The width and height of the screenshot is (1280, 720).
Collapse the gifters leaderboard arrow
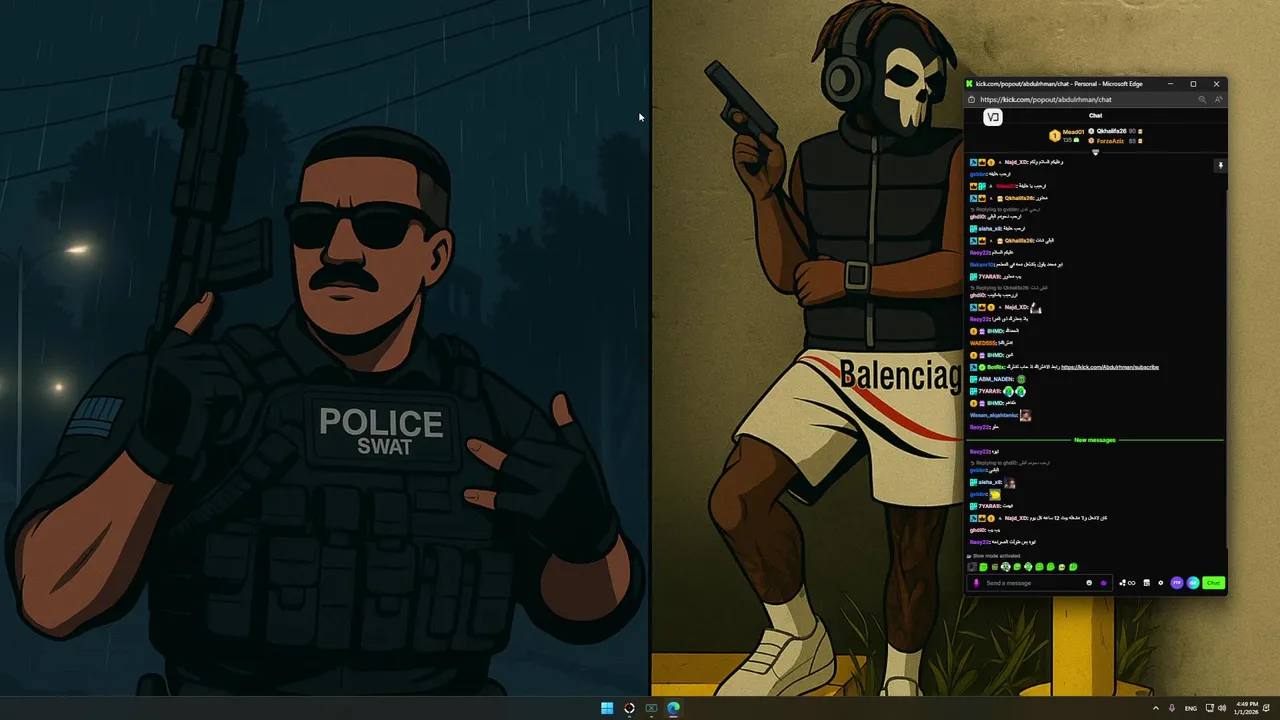pos(1095,152)
